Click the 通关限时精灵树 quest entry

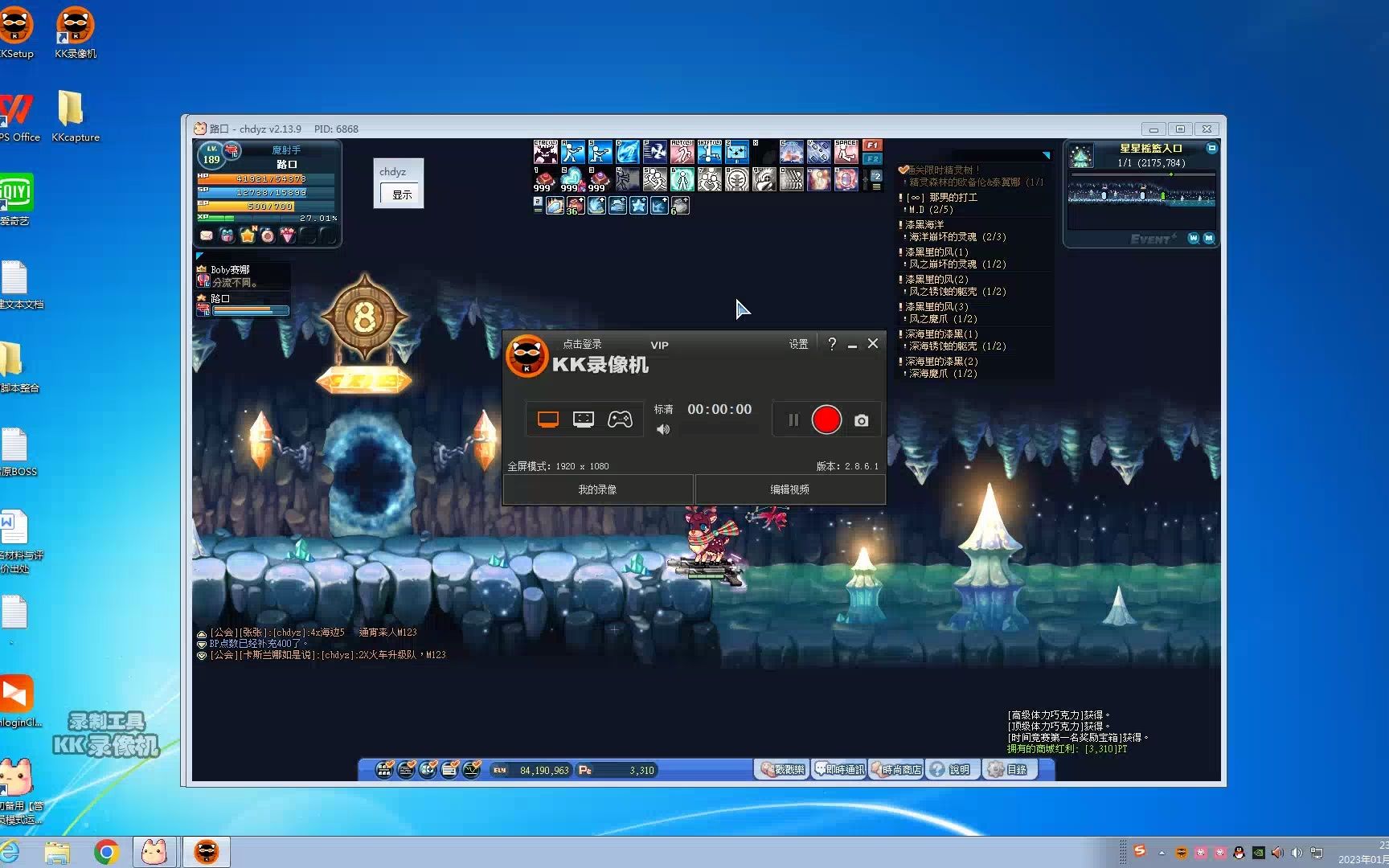click(941, 170)
